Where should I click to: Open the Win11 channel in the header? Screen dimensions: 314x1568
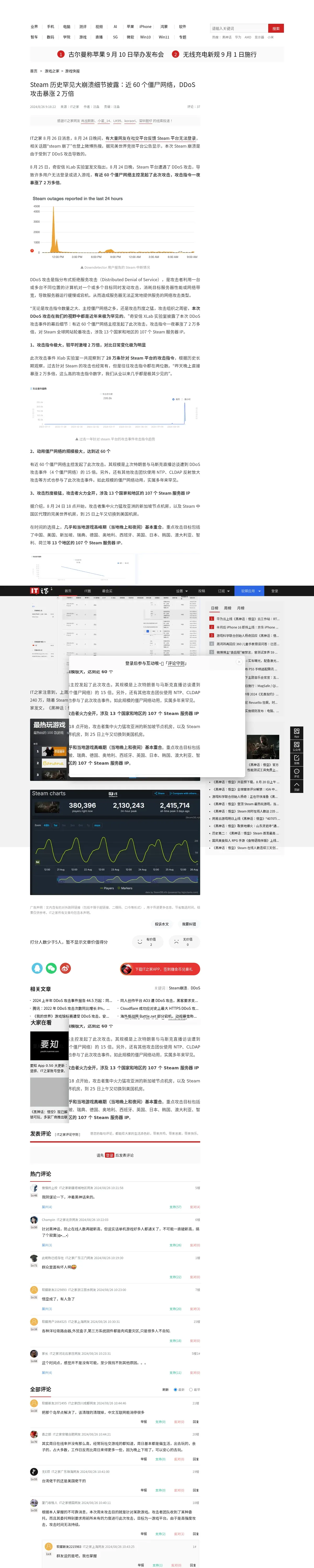[164, 37]
